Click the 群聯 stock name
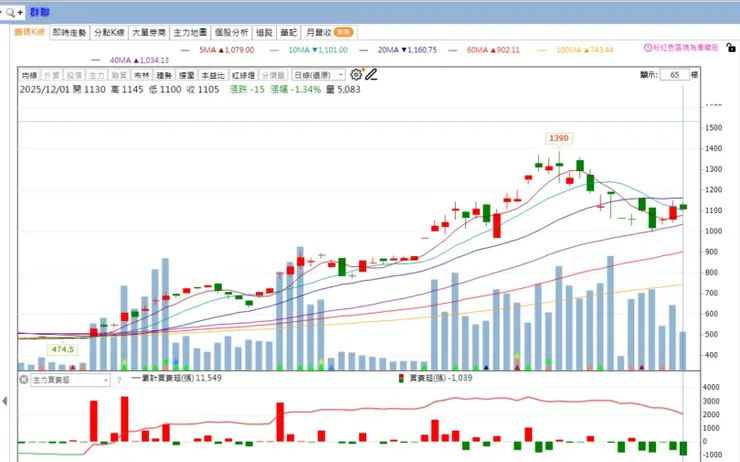Image resolution: width=740 pixels, height=462 pixels. tap(40, 12)
